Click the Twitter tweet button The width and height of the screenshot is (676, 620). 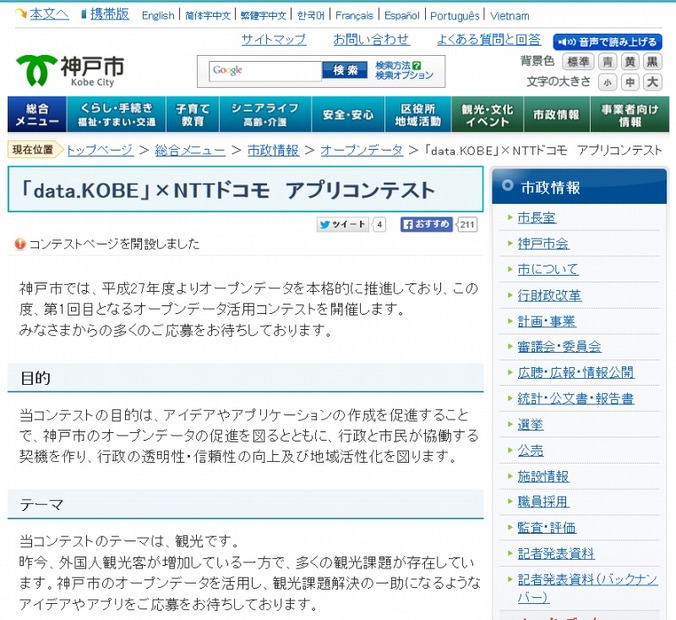coord(343,225)
